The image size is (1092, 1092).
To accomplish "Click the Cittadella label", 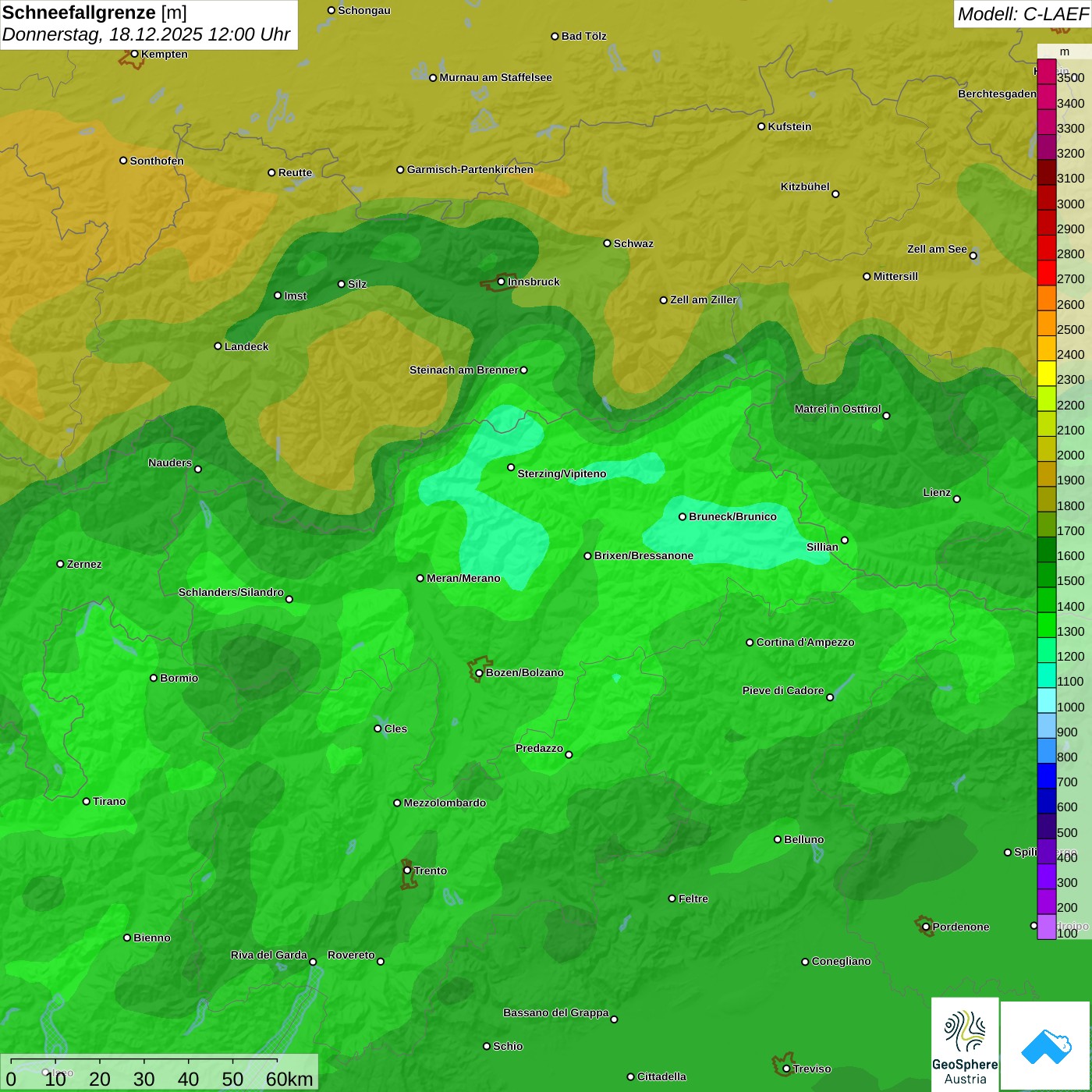I will (661, 1076).
